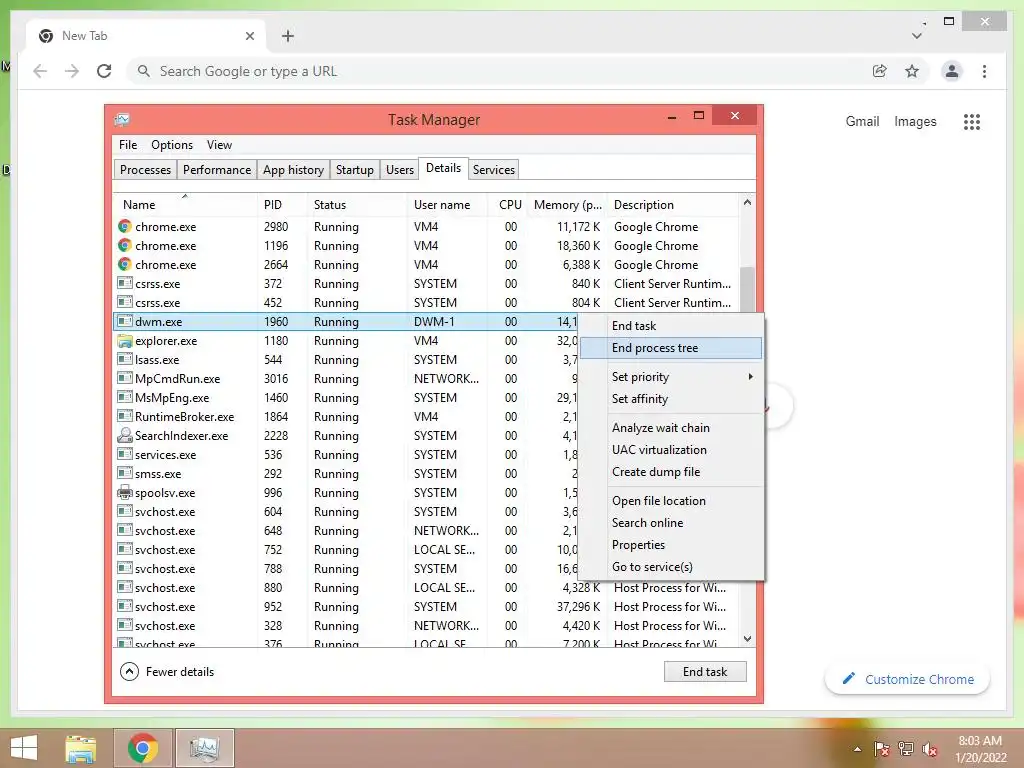This screenshot has width=1024, height=768.
Task: Click the spoolsv.exe printer icon
Action: (125, 492)
